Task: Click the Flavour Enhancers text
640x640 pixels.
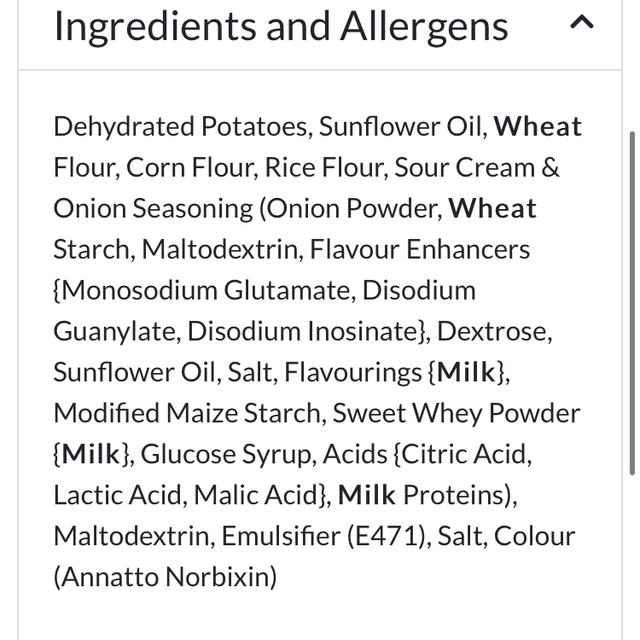Action: [x=422, y=250]
